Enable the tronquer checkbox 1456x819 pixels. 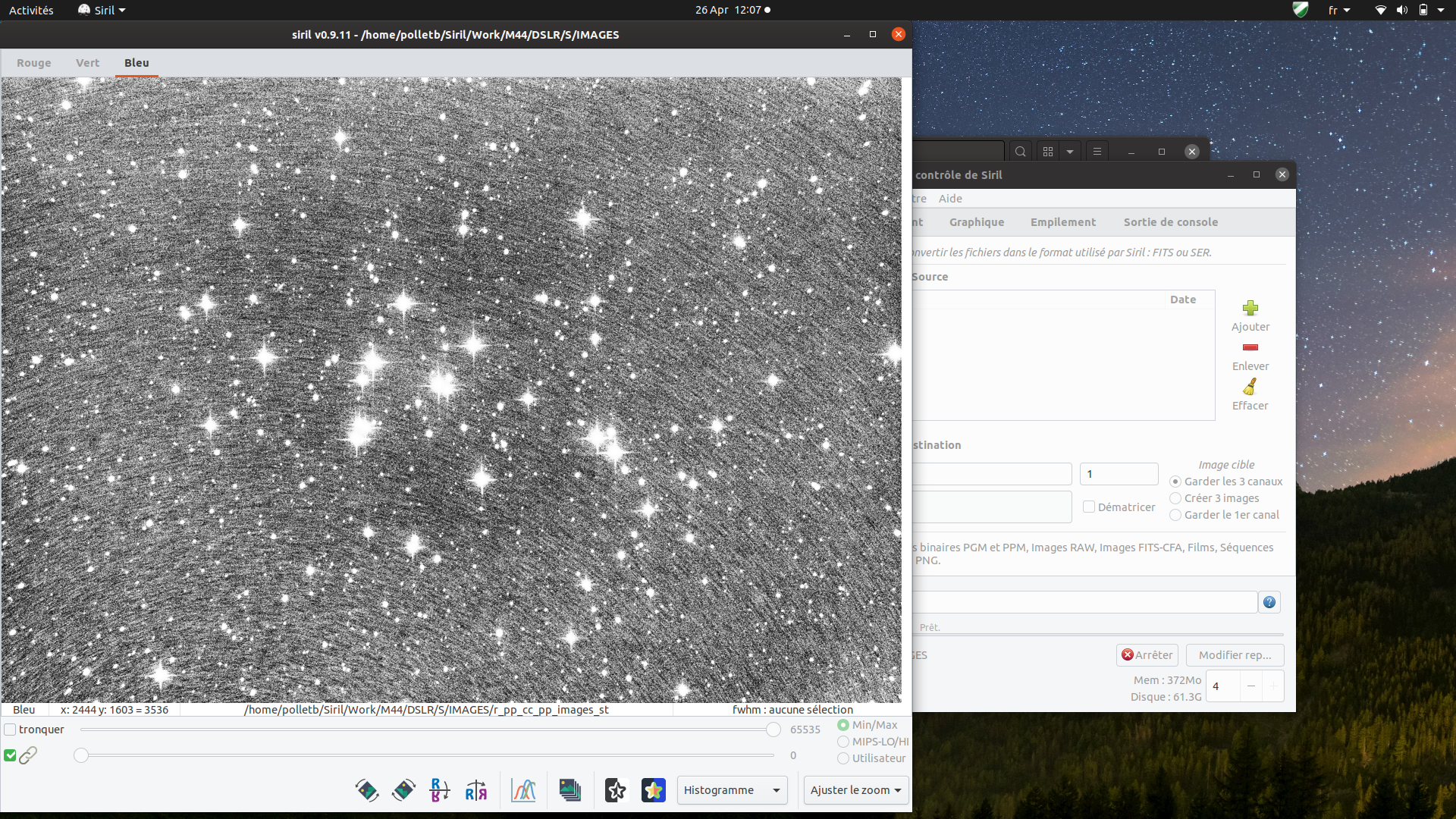click(x=11, y=730)
